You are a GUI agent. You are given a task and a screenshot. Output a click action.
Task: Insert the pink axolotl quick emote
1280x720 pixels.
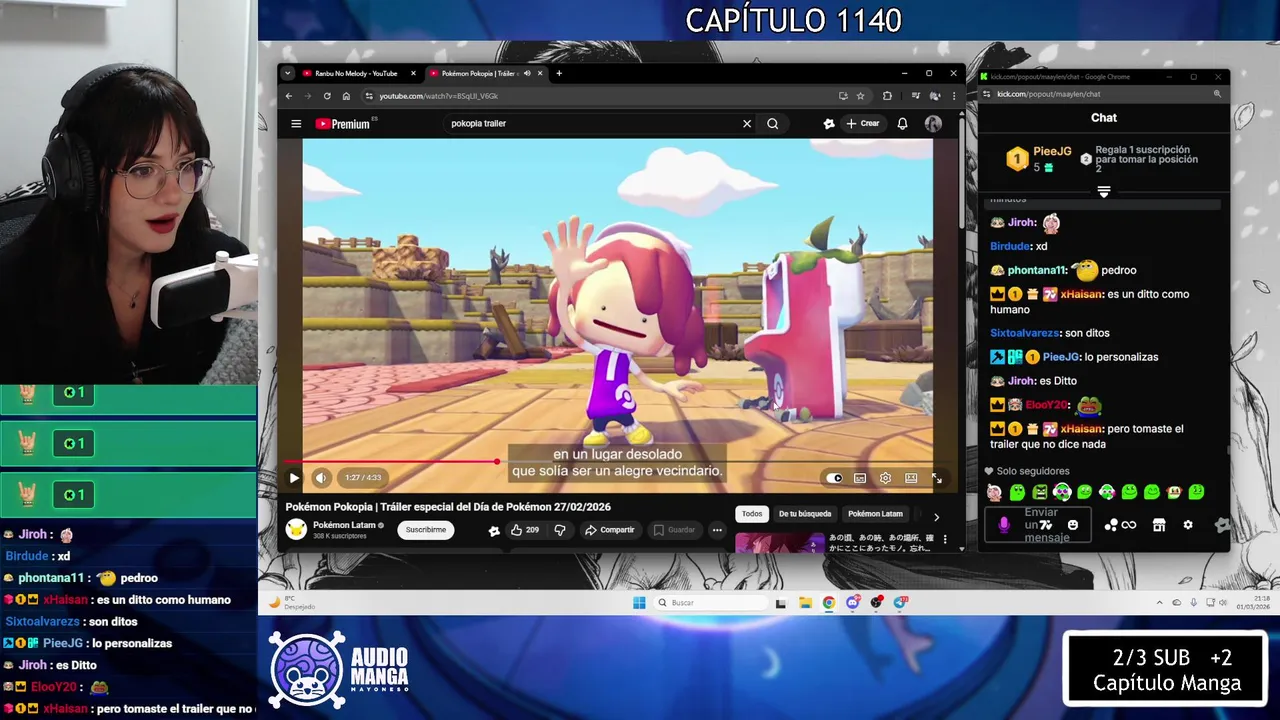pyautogui.click(x=994, y=492)
